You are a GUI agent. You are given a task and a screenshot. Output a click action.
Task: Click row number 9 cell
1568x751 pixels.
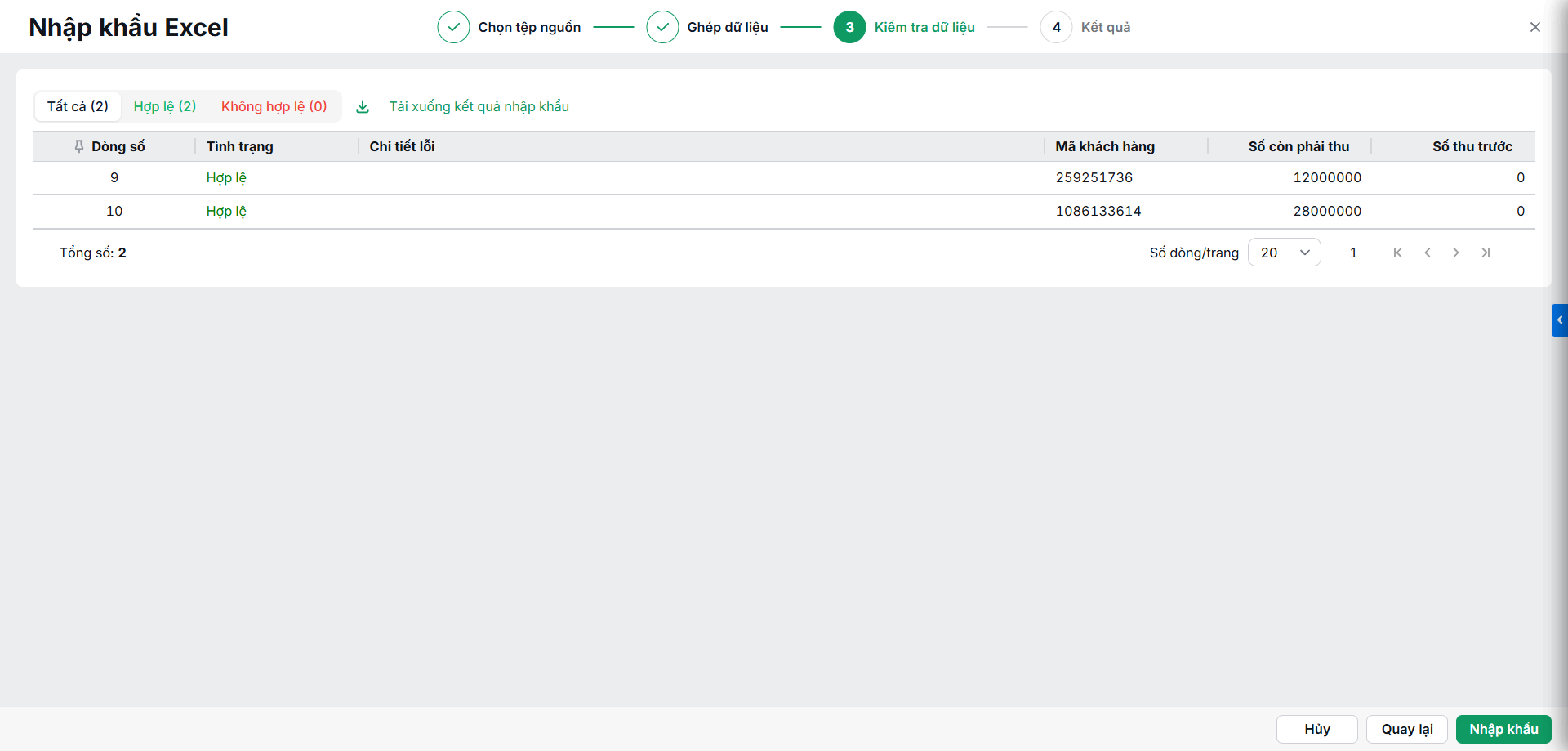[114, 177]
